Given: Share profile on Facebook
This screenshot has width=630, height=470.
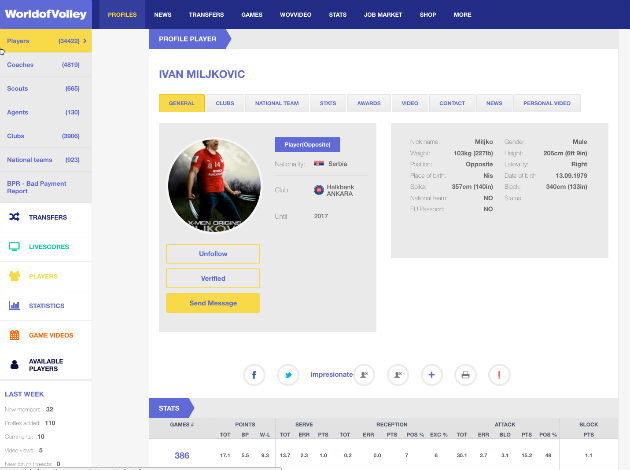Looking at the screenshot, I should pos(254,375).
